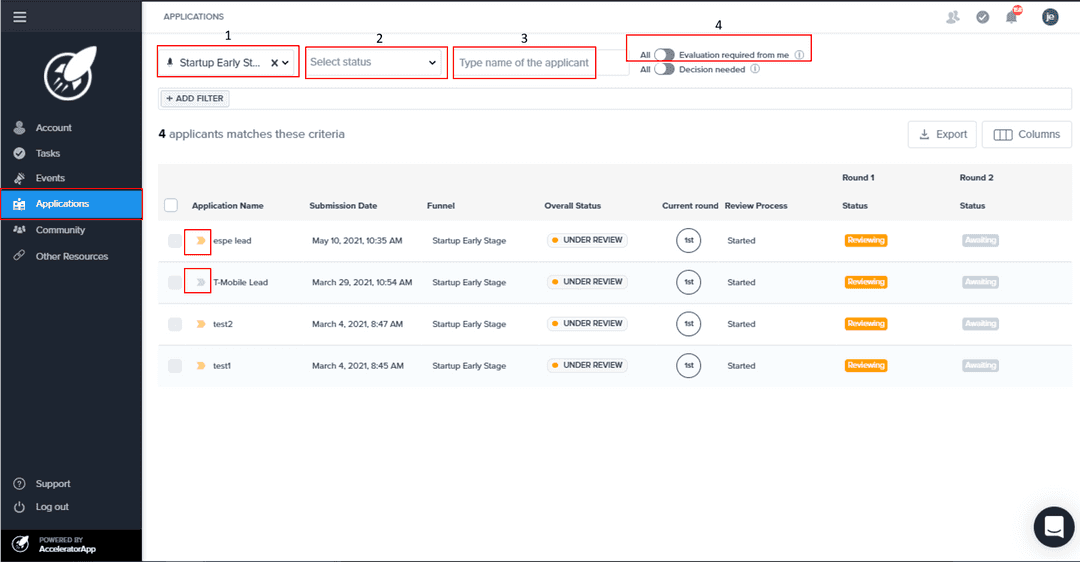Click the users icon in top header
1080x562 pixels.
pyautogui.click(x=952, y=17)
